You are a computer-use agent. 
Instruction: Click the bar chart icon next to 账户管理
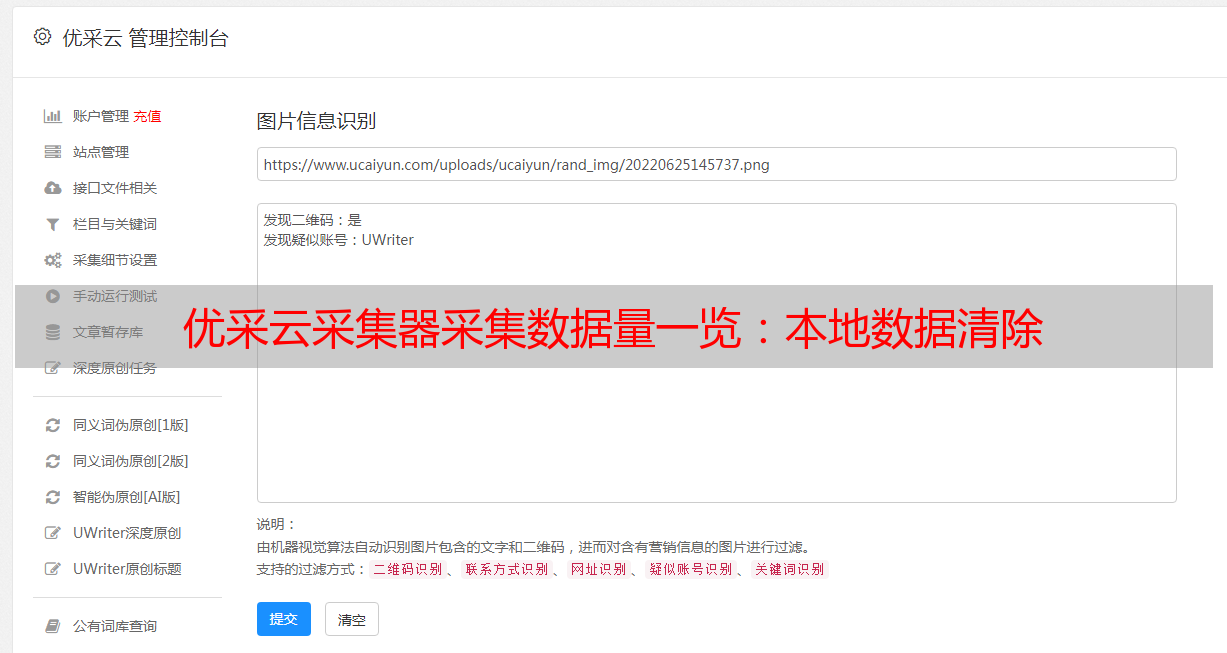coord(53,116)
